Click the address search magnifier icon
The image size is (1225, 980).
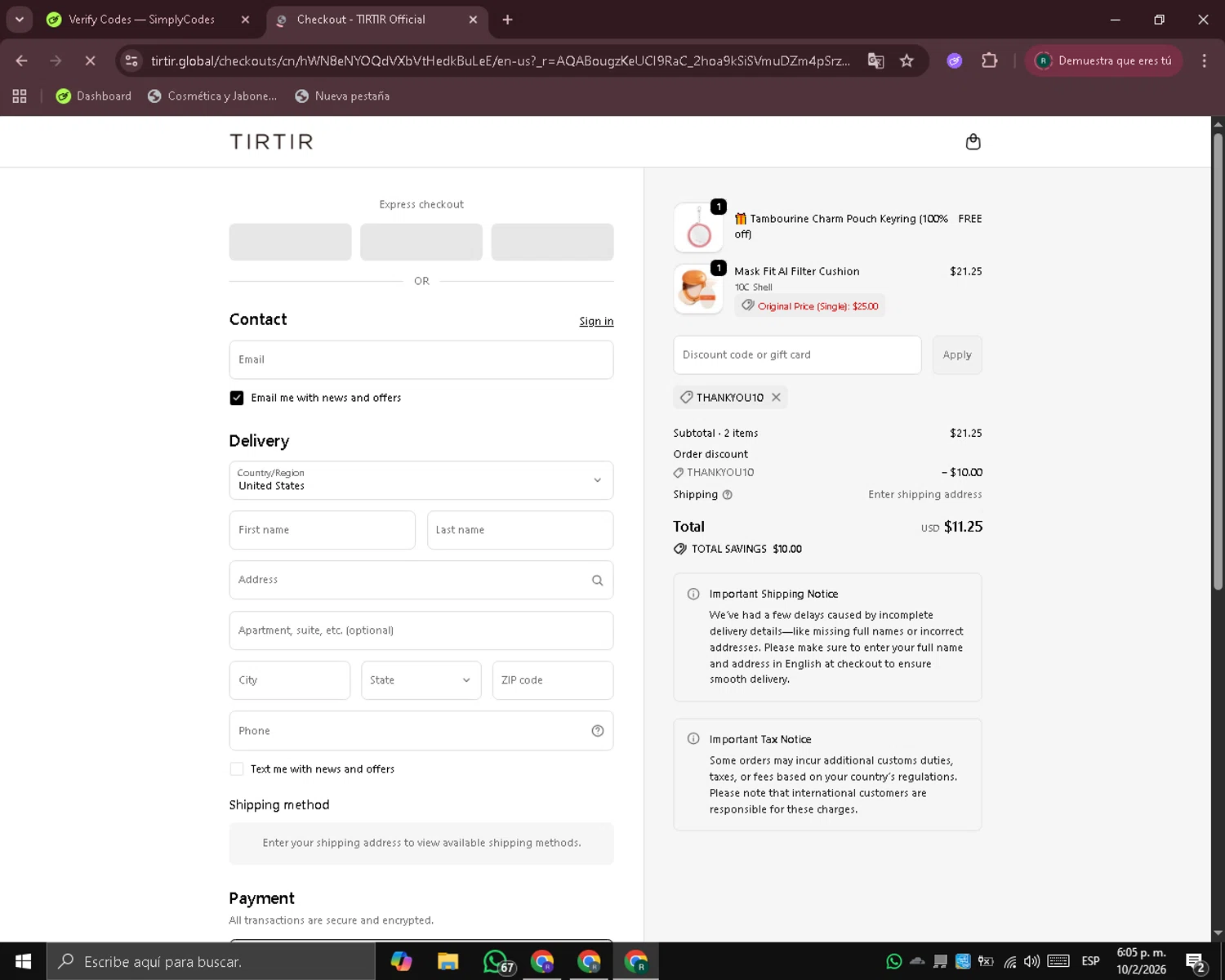tap(597, 581)
